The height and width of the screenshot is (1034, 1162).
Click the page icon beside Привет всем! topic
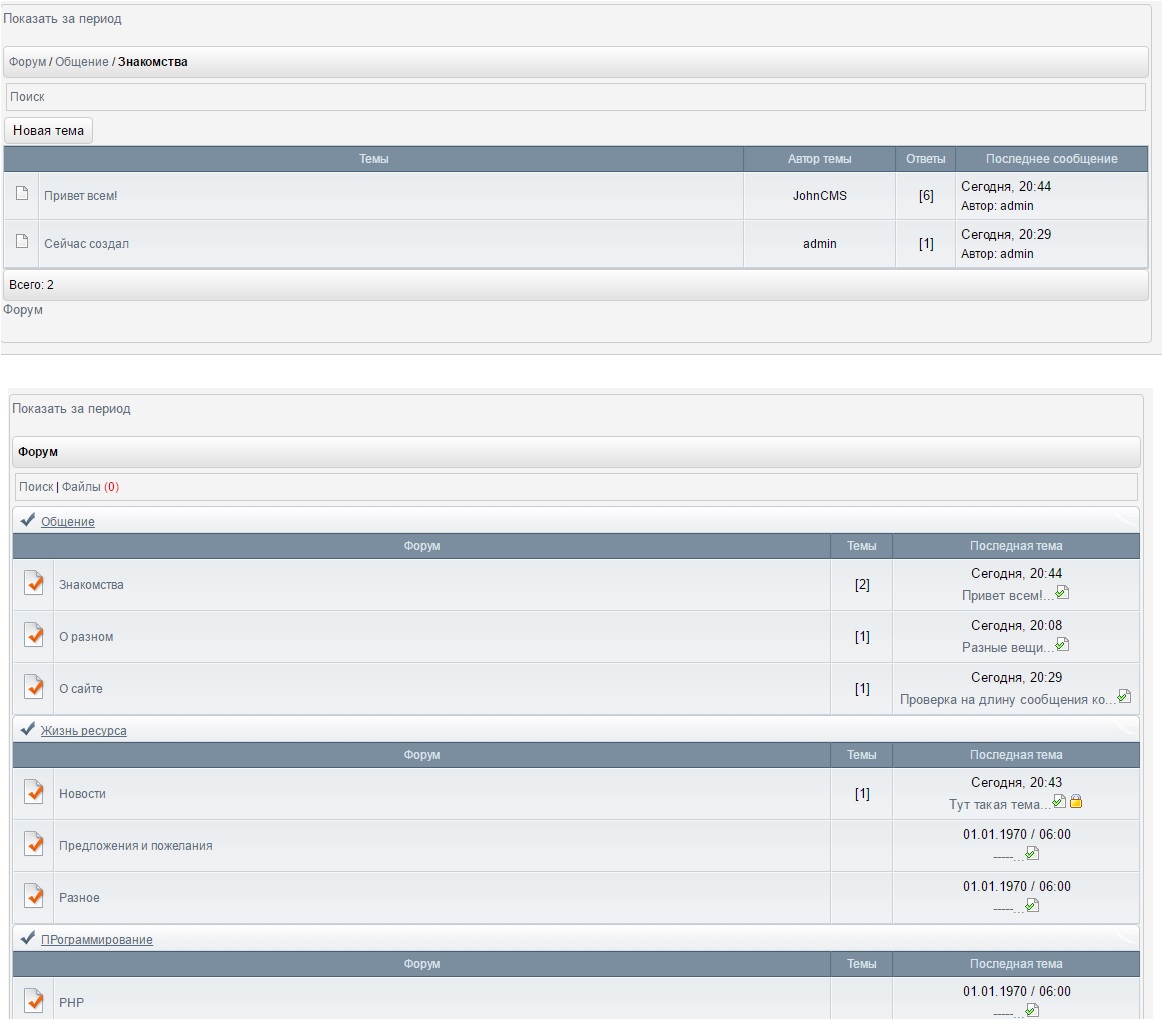tap(21, 194)
